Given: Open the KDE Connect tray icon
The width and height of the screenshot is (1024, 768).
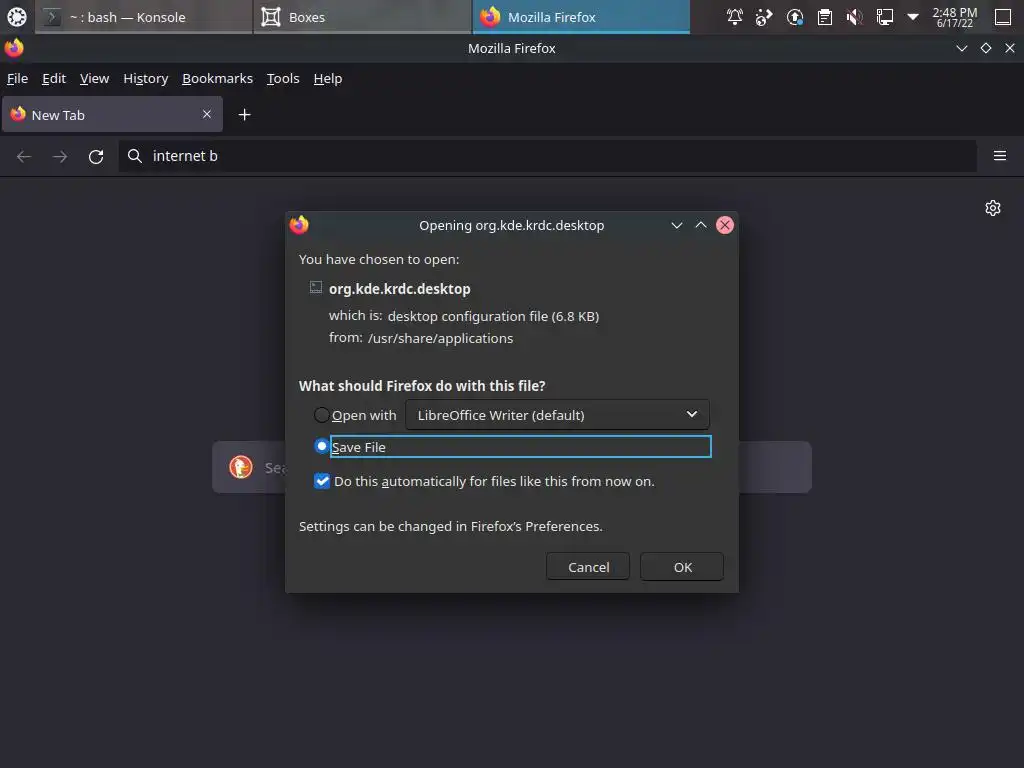Looking at the screenshot, I should pyautogui.click(x=764, y=17).
